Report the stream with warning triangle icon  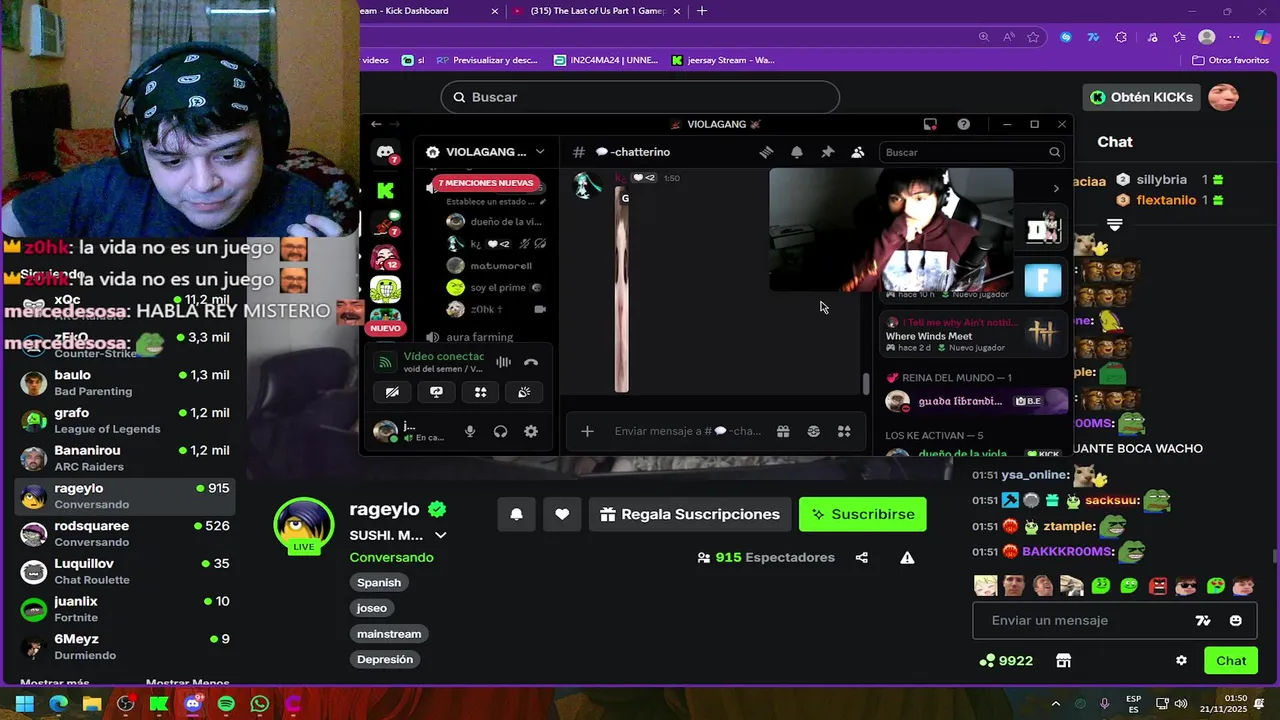[907, 557]
